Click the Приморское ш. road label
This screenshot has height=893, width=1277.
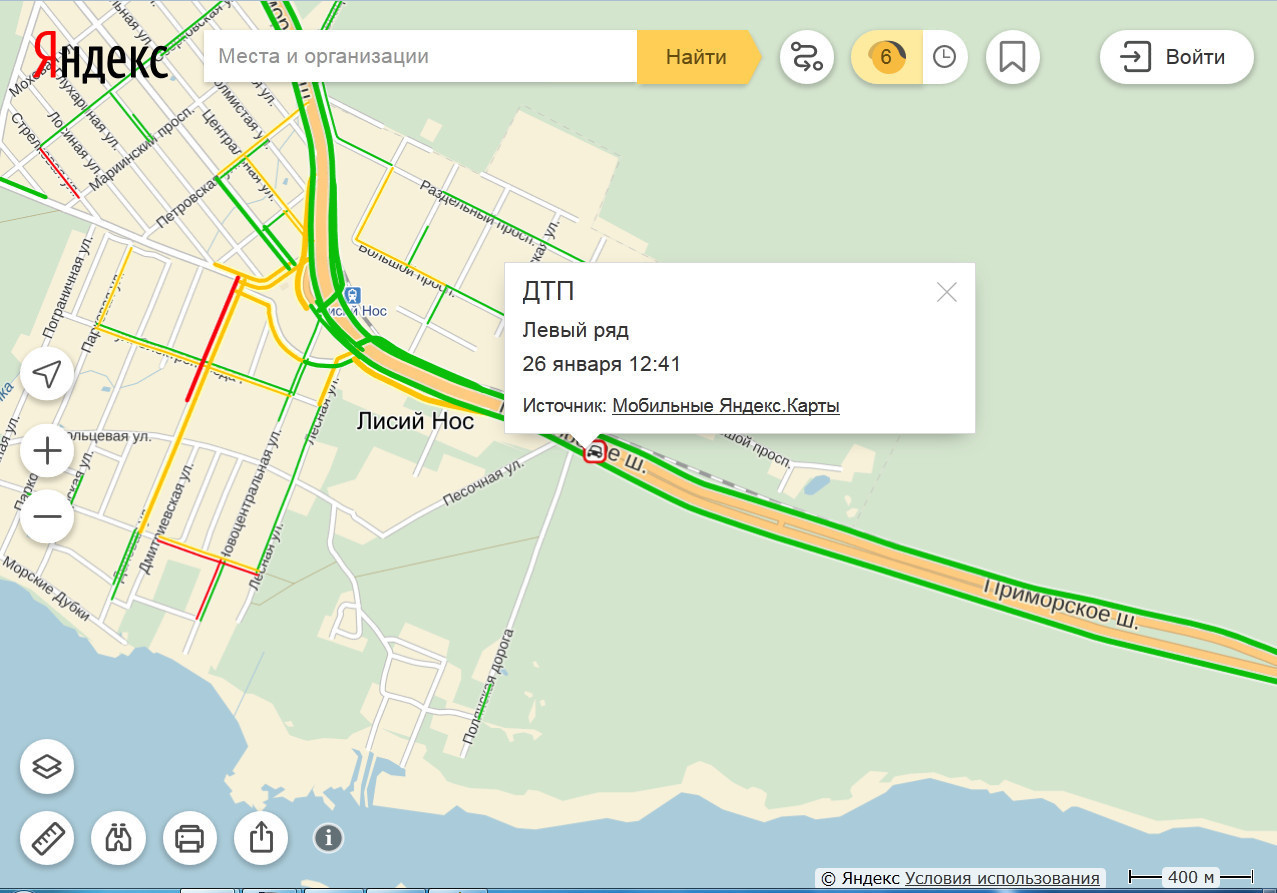click(x=1061, y=603)
